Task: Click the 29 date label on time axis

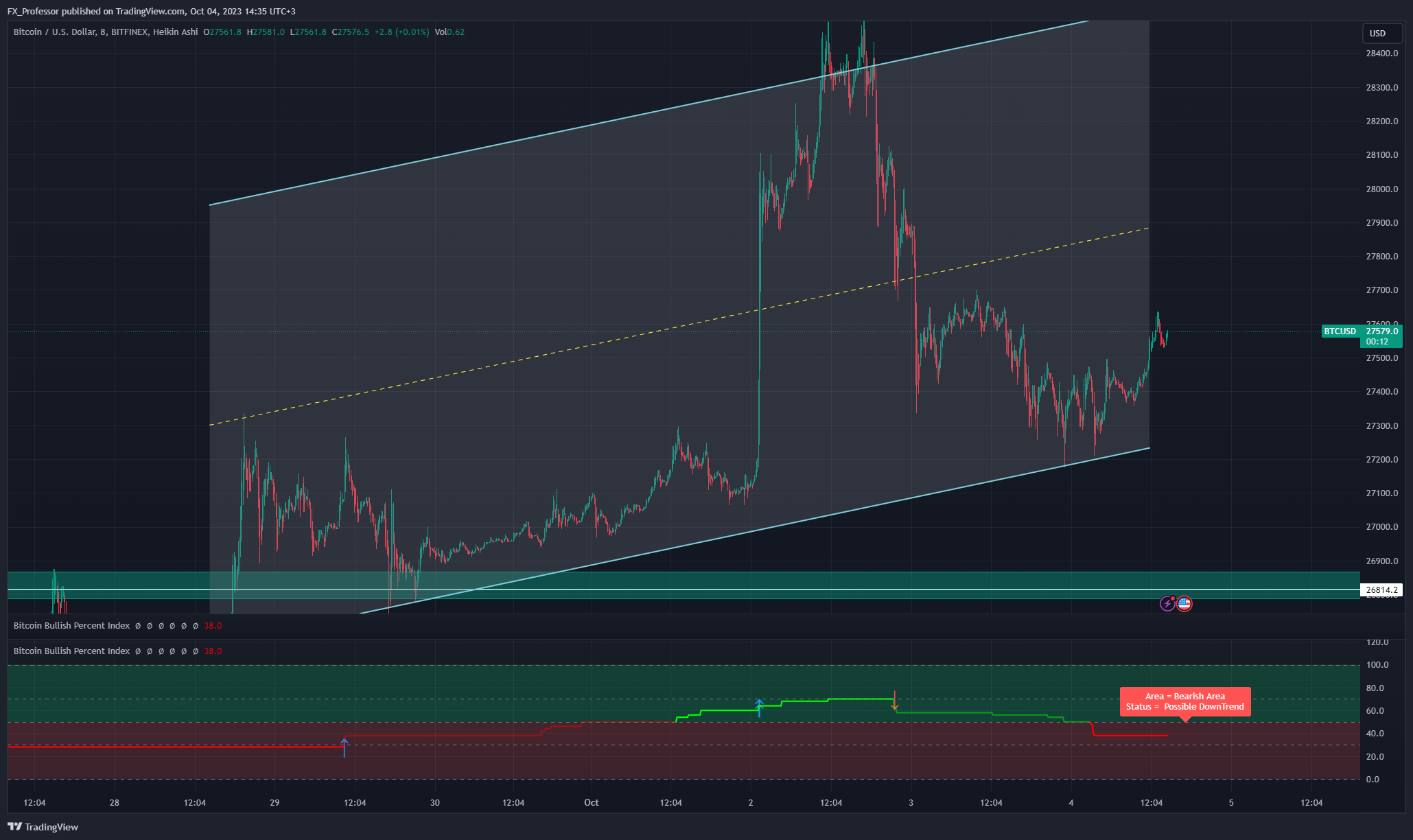Action: pyautogui.click(x=275, y=802)
